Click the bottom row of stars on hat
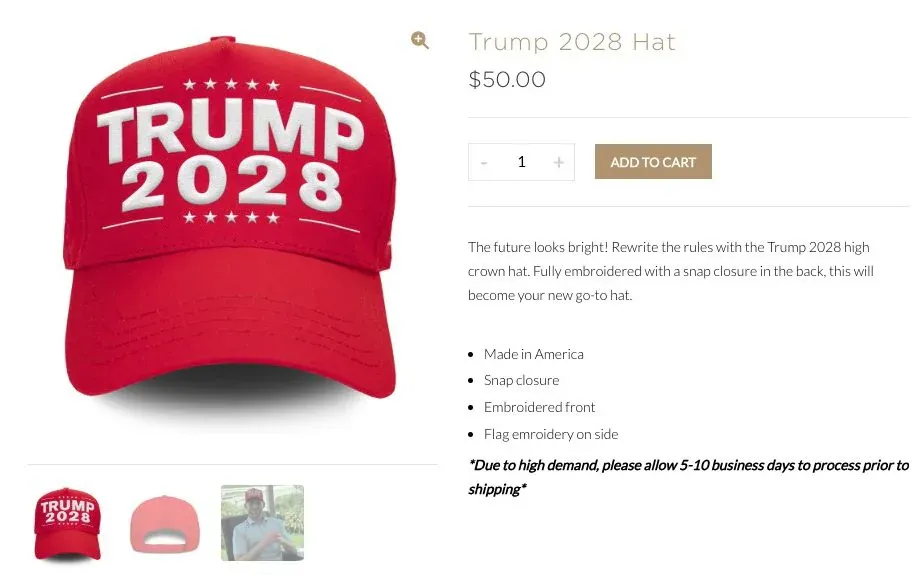Screen dimensions: 920x575 tap(231, 218)
